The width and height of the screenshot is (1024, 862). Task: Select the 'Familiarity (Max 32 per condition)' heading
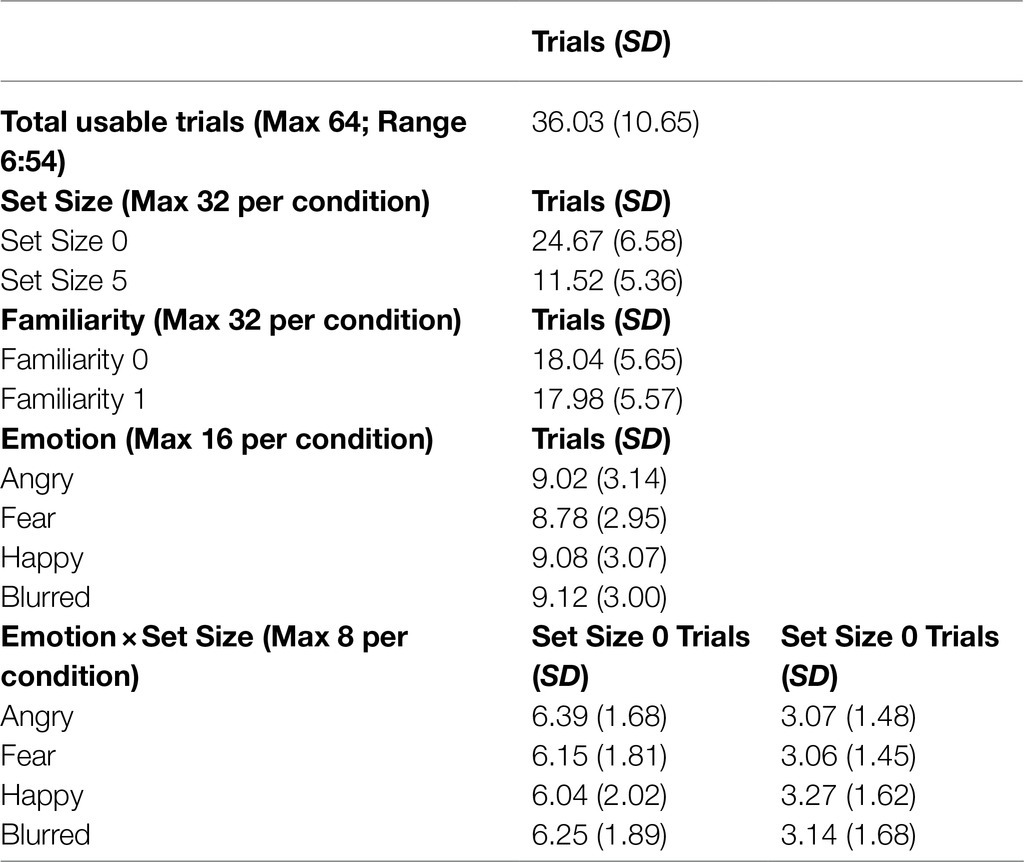(231, 321)
